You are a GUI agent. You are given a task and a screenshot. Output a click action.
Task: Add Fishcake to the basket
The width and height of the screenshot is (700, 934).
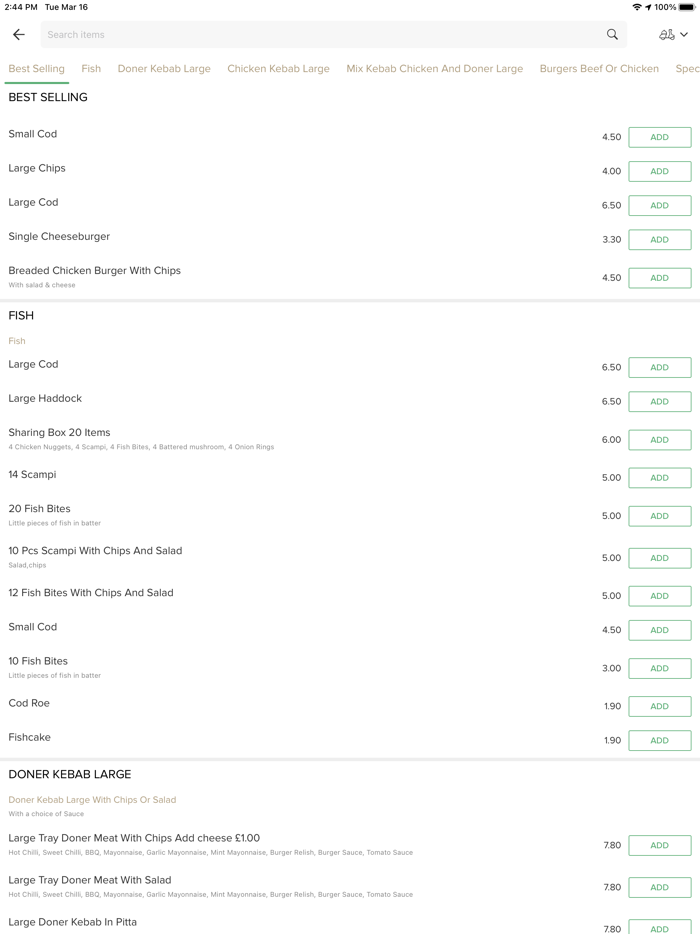[659, 741]
